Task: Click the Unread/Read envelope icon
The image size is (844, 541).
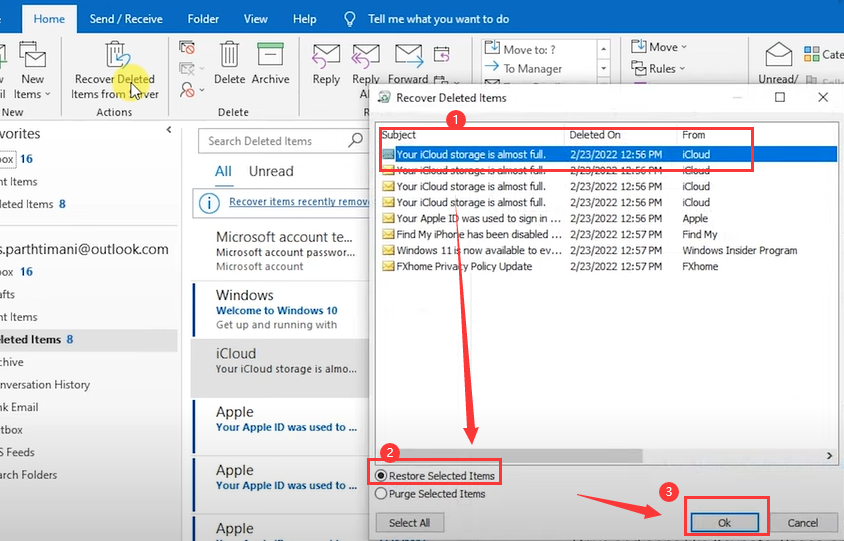Action: coord(779,55)
